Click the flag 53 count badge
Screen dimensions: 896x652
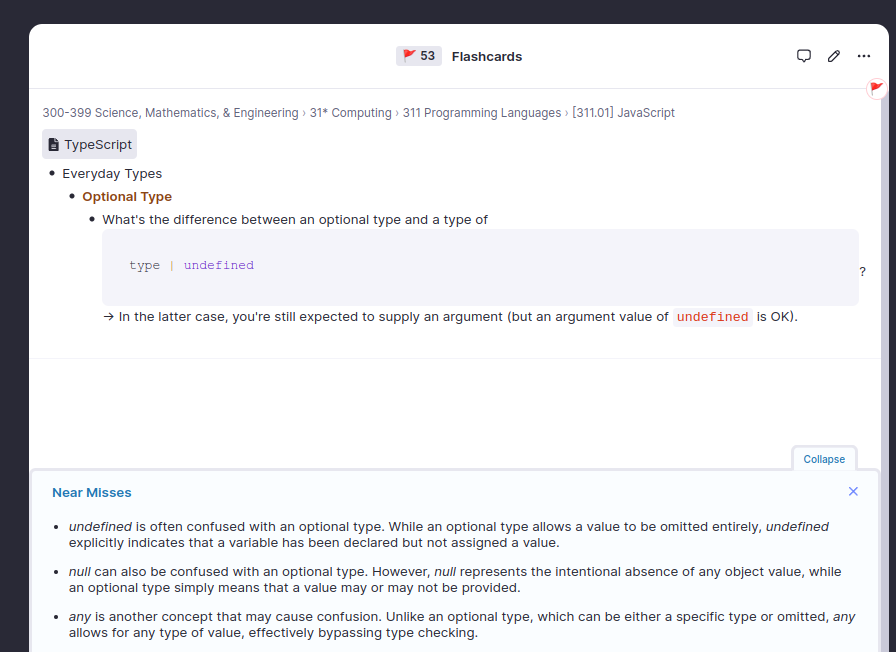[x=419, y=56]
